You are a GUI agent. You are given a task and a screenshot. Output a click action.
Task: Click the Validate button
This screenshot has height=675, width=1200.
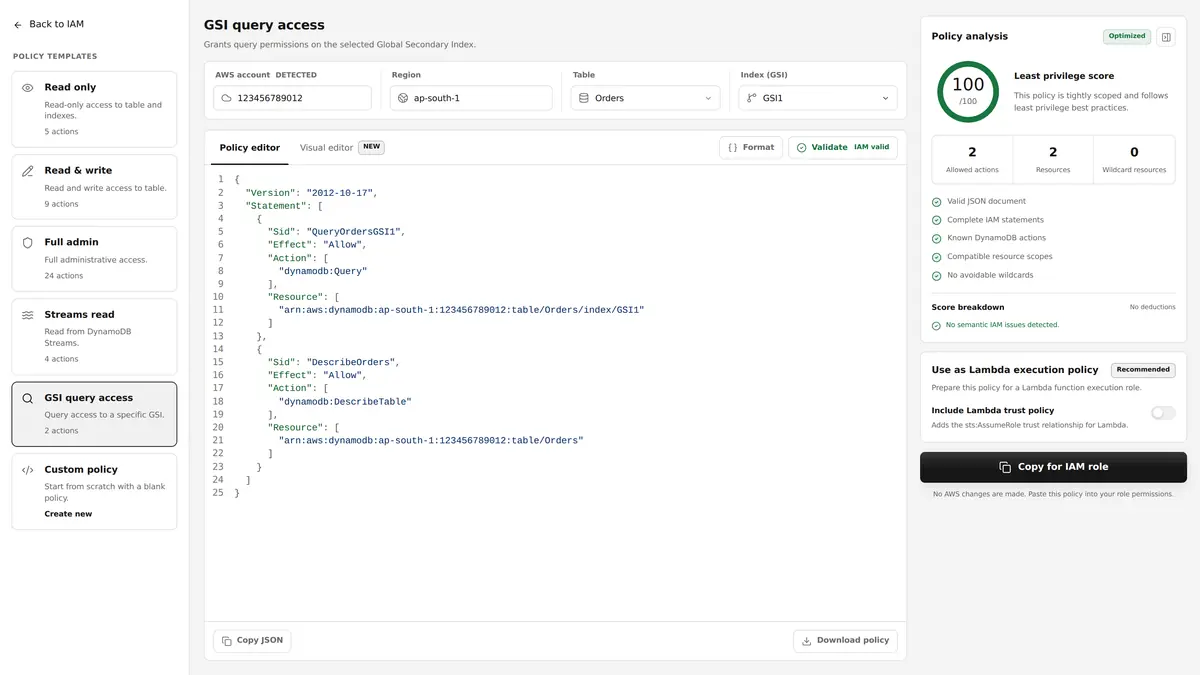843,147
